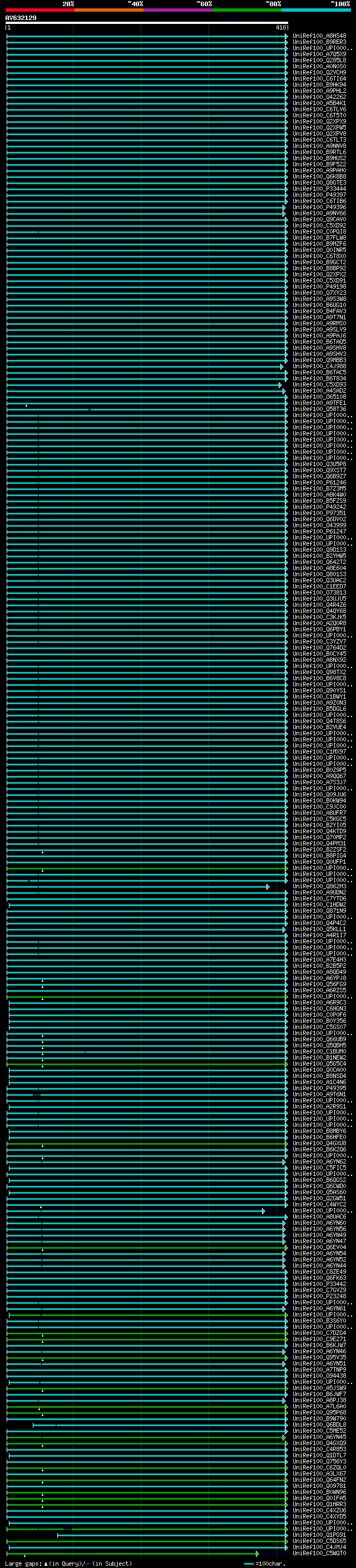Select the query name AV632129
The width and height of the screenshot is (356, 1568).
coord(21,18)
